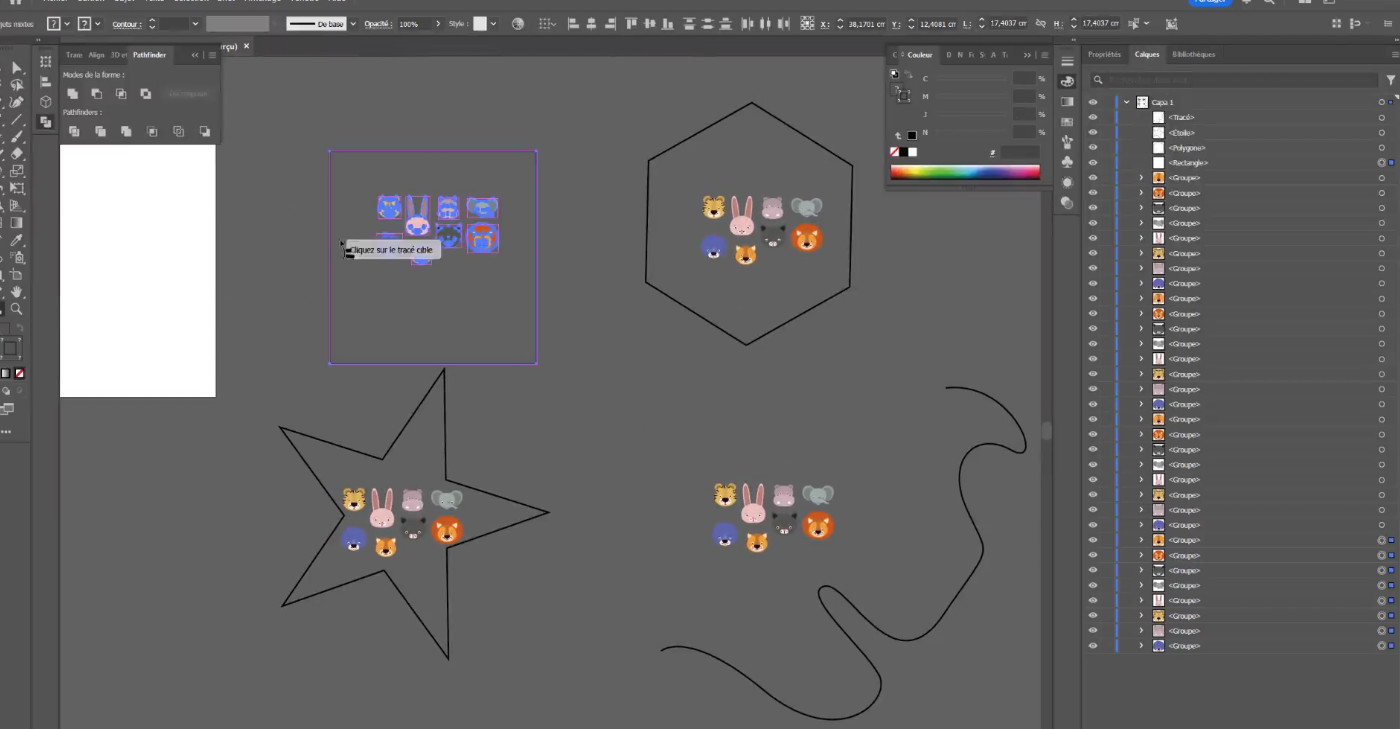
Task: Switch to the Align tab in Pathfinder group
Action: (x=96, y=55)
